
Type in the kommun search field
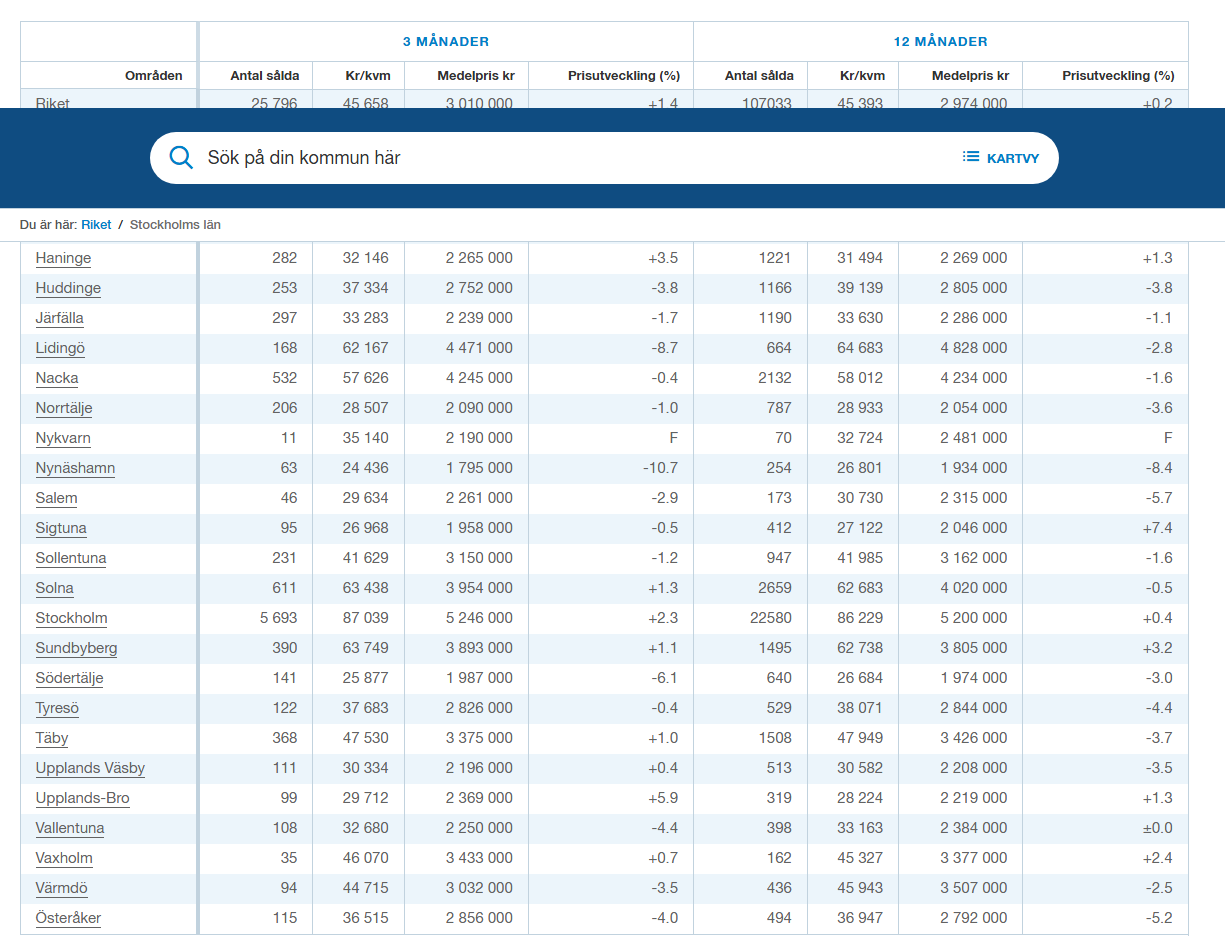tap(560, 158)
